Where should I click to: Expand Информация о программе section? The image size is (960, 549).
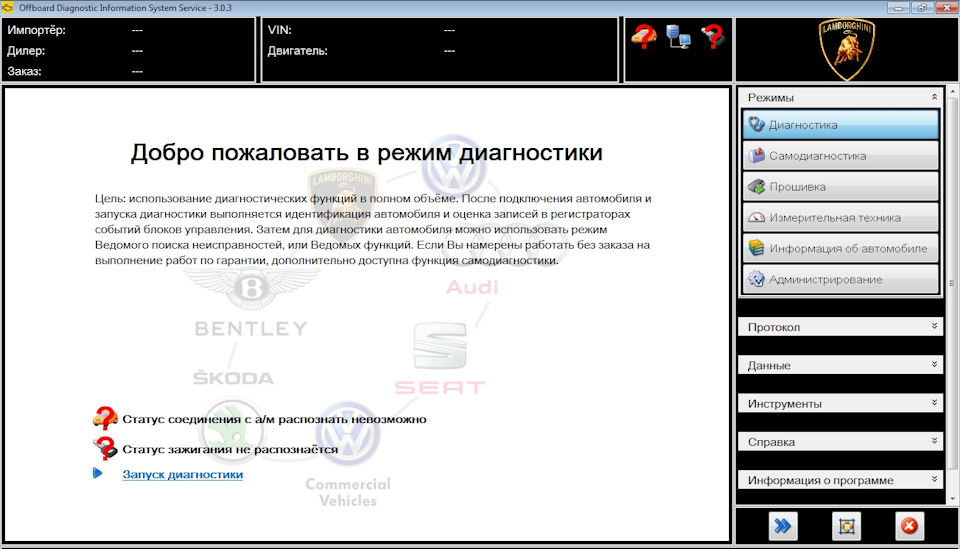point(840,480)
